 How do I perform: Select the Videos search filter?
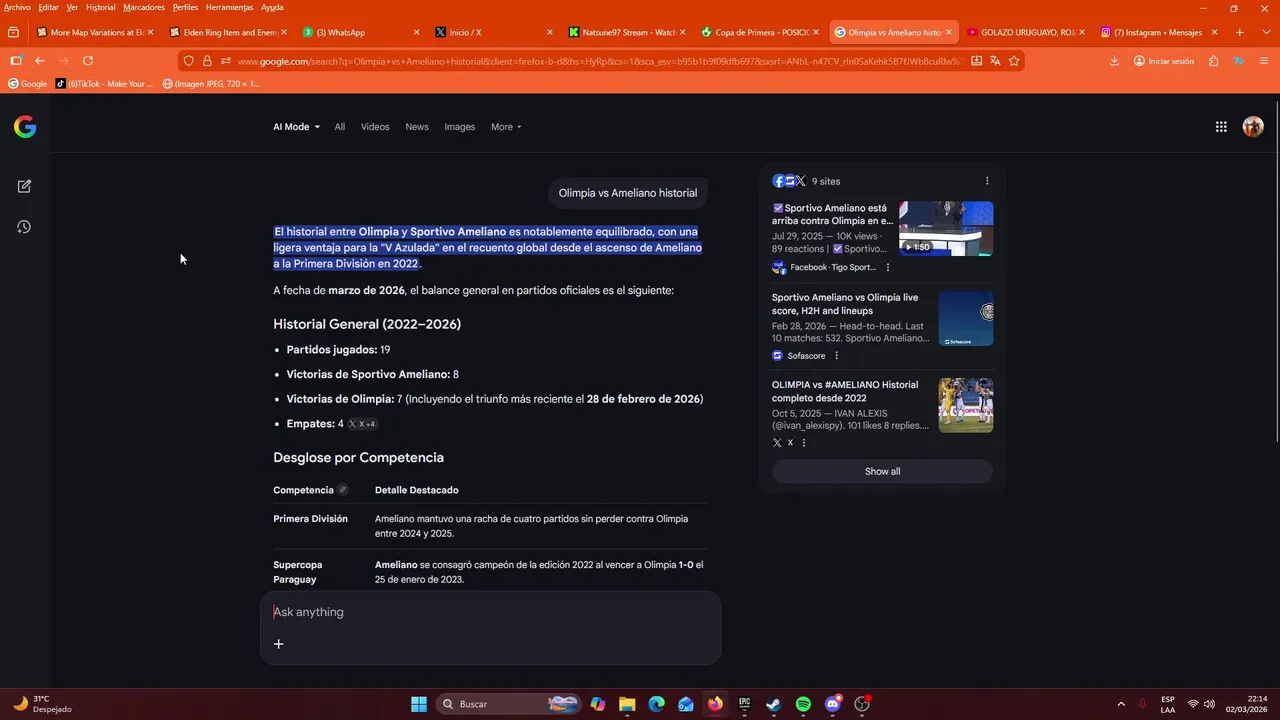pyautogui.click(x=375, y=127)
